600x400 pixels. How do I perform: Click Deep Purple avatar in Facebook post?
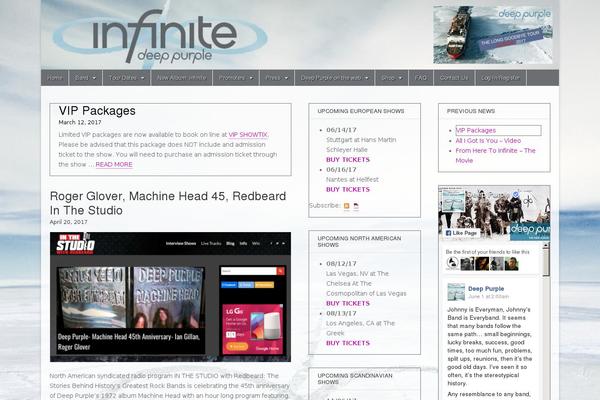tap(456, 292)
